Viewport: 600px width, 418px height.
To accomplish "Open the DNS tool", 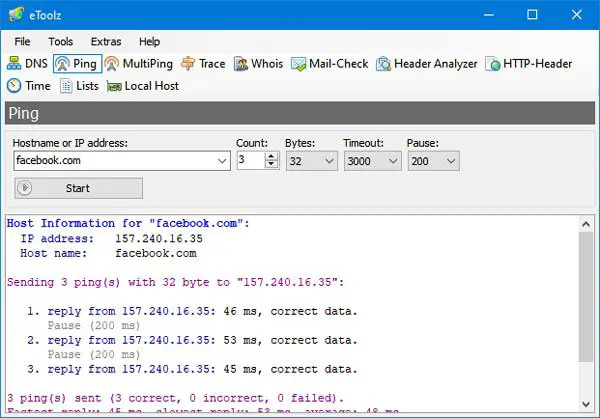I will click(27, 64).
